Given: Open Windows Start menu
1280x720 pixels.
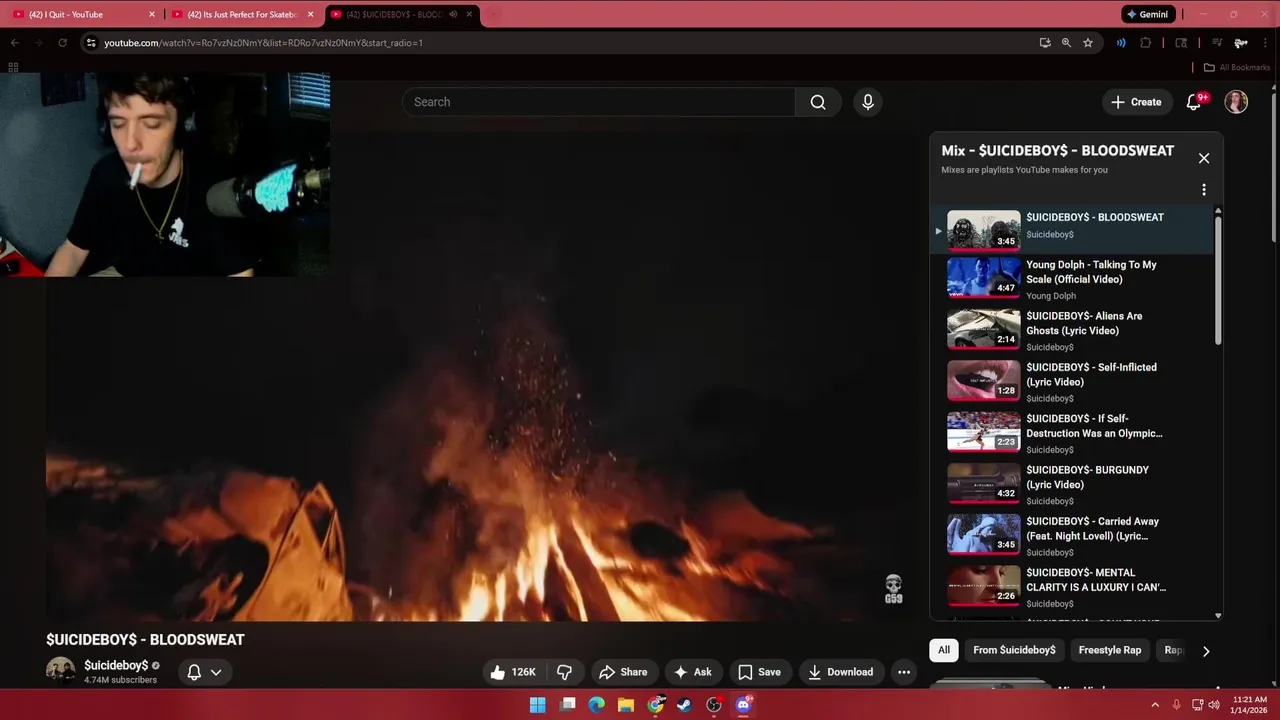Looking at the screenshot, I should 538,705.
